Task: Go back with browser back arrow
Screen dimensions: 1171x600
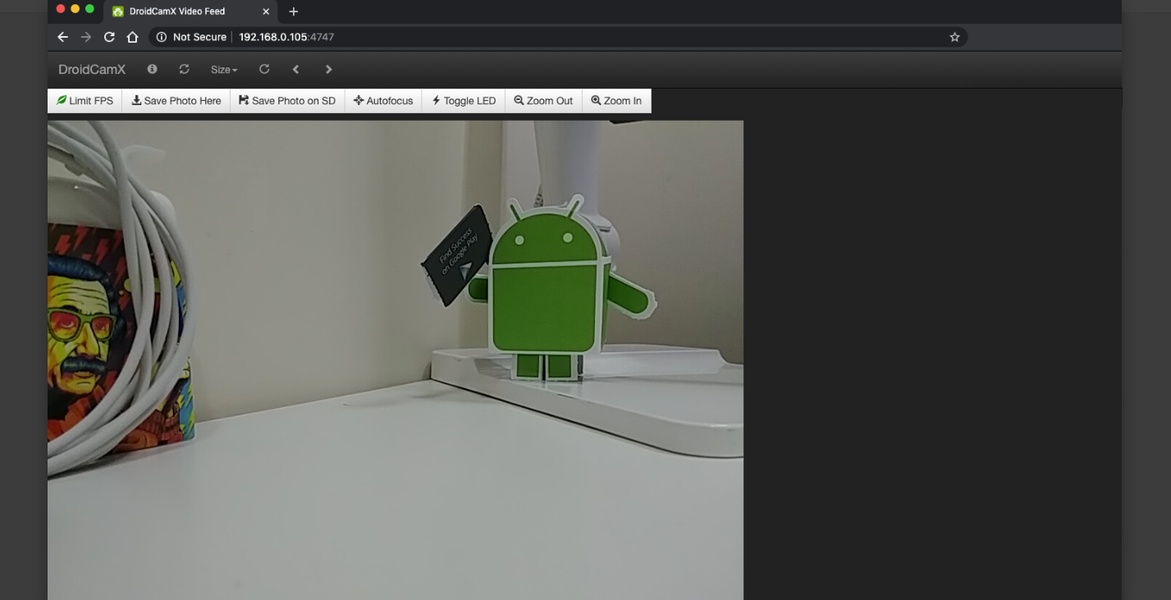Action: (63, 37)
